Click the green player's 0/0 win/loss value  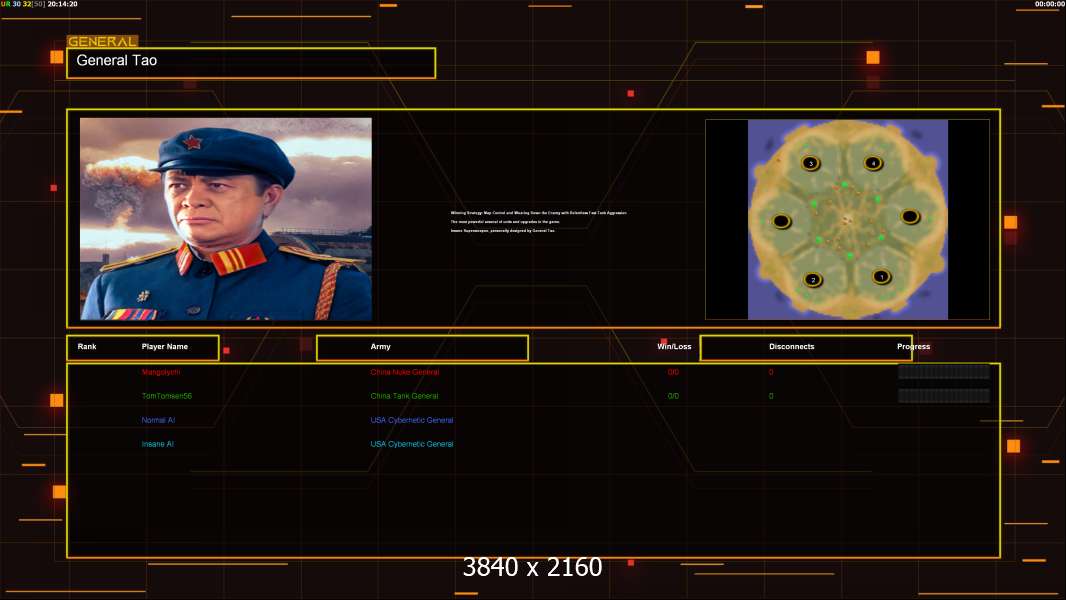(673, 396)
